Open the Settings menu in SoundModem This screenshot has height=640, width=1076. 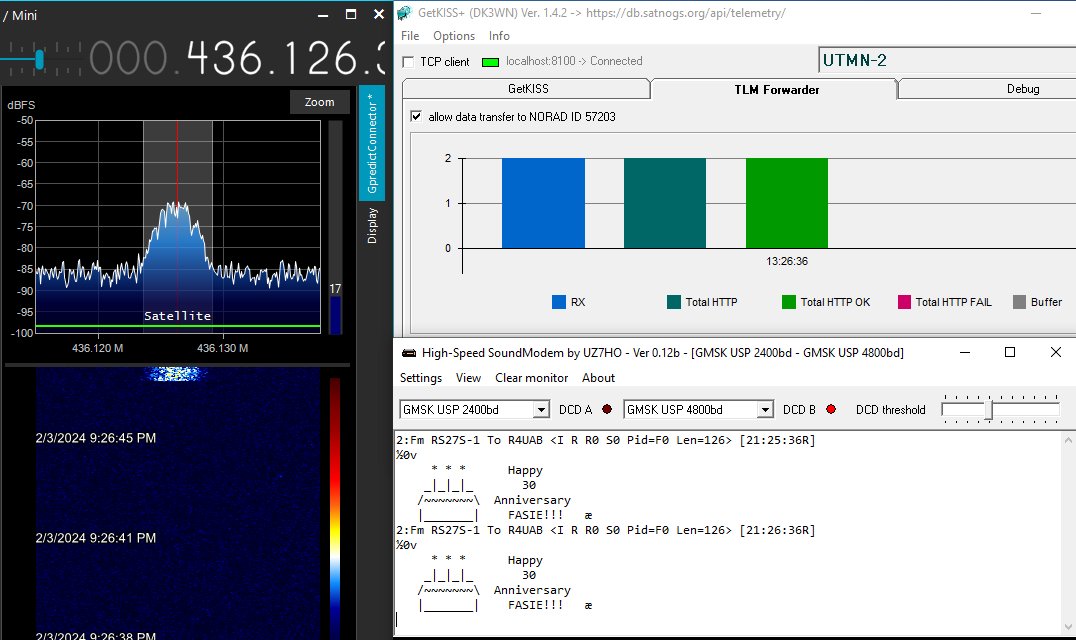[421, 378]
